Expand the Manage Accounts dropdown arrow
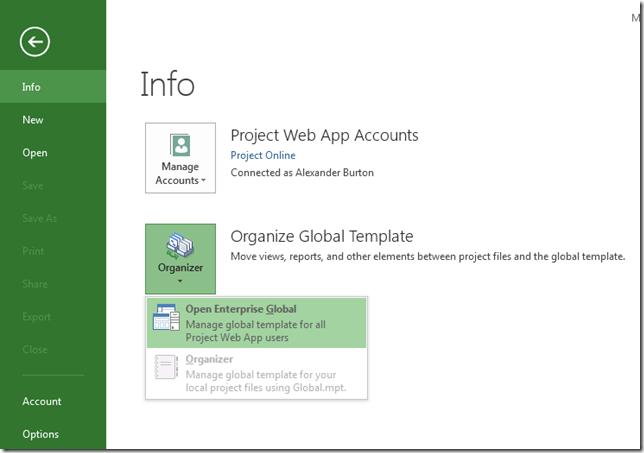This screenshot has width=644, height=453. (x=203, y=181)
